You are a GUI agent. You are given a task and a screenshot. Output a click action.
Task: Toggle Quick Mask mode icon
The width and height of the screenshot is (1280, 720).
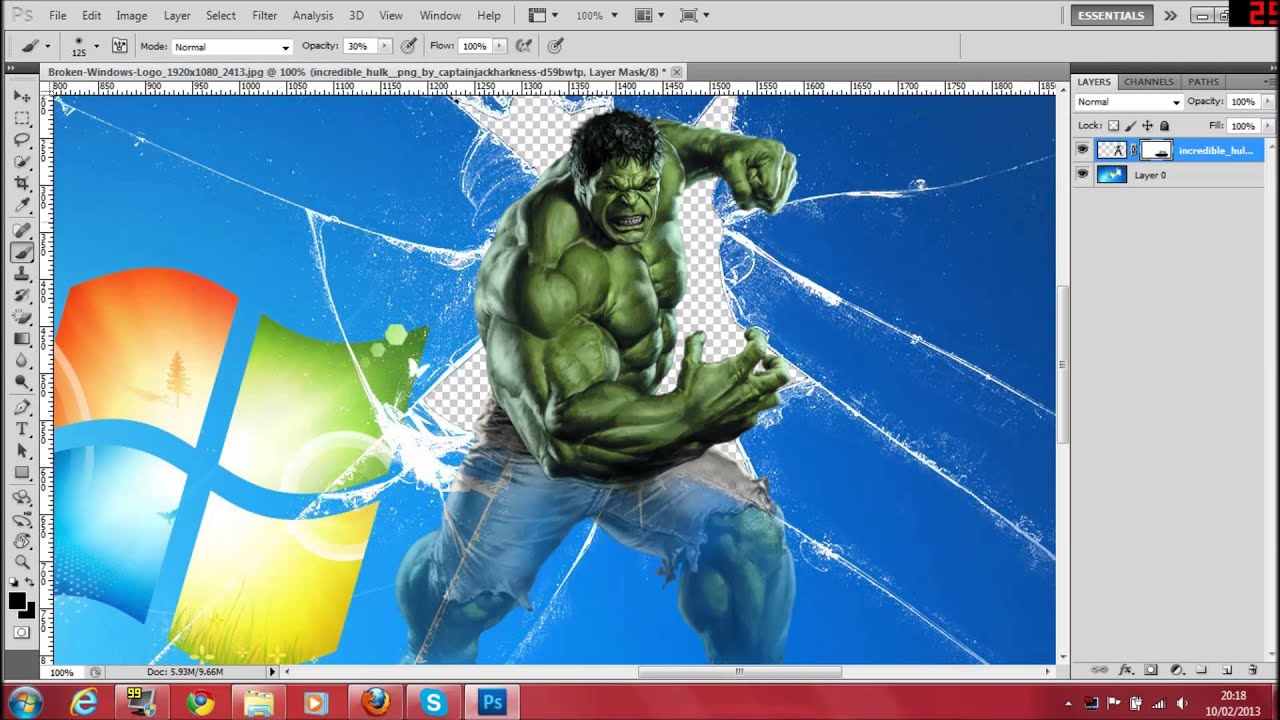tap(21, 632)
